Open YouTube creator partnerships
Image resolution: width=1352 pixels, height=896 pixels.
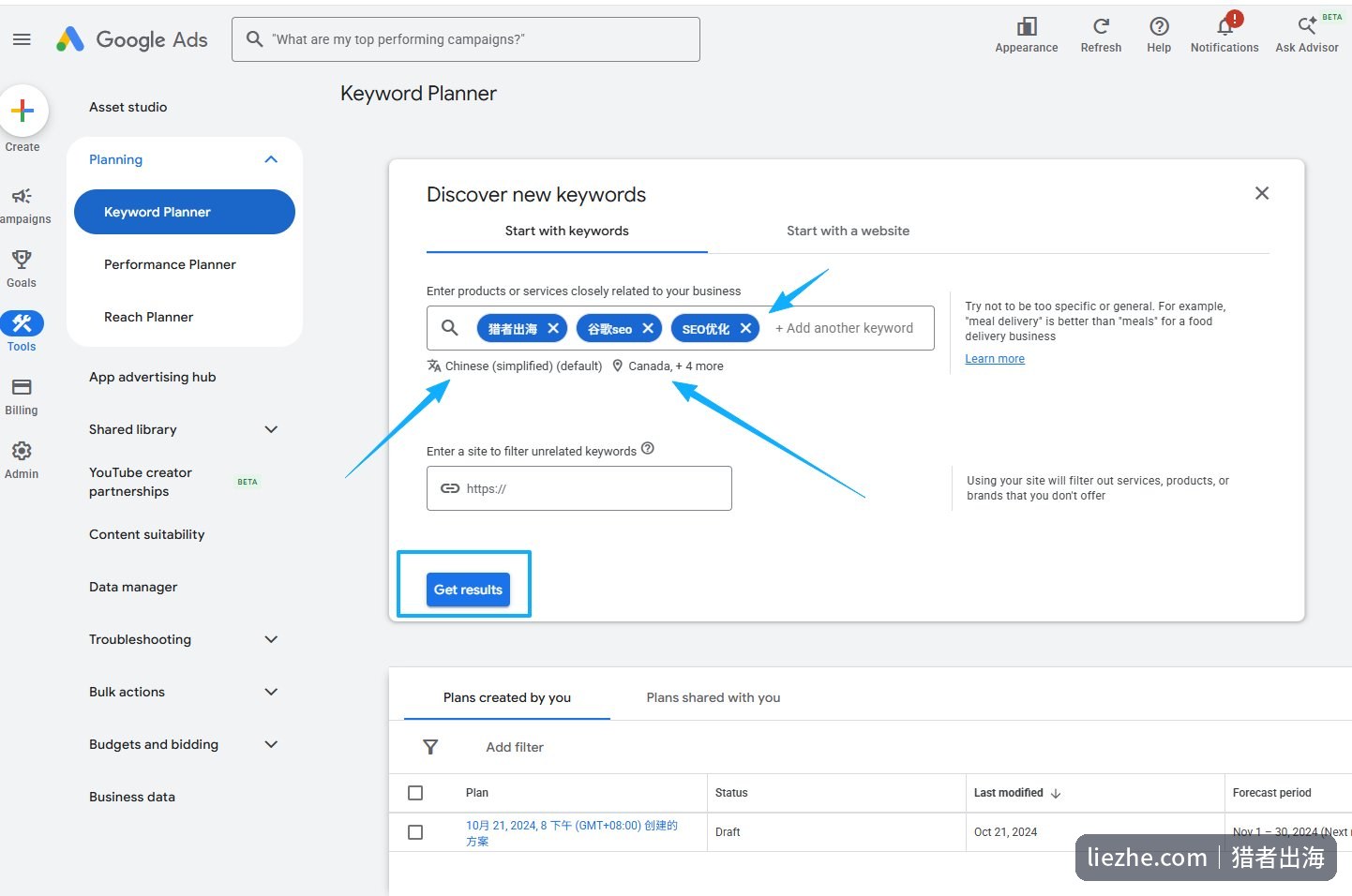[x=141, y=482]
